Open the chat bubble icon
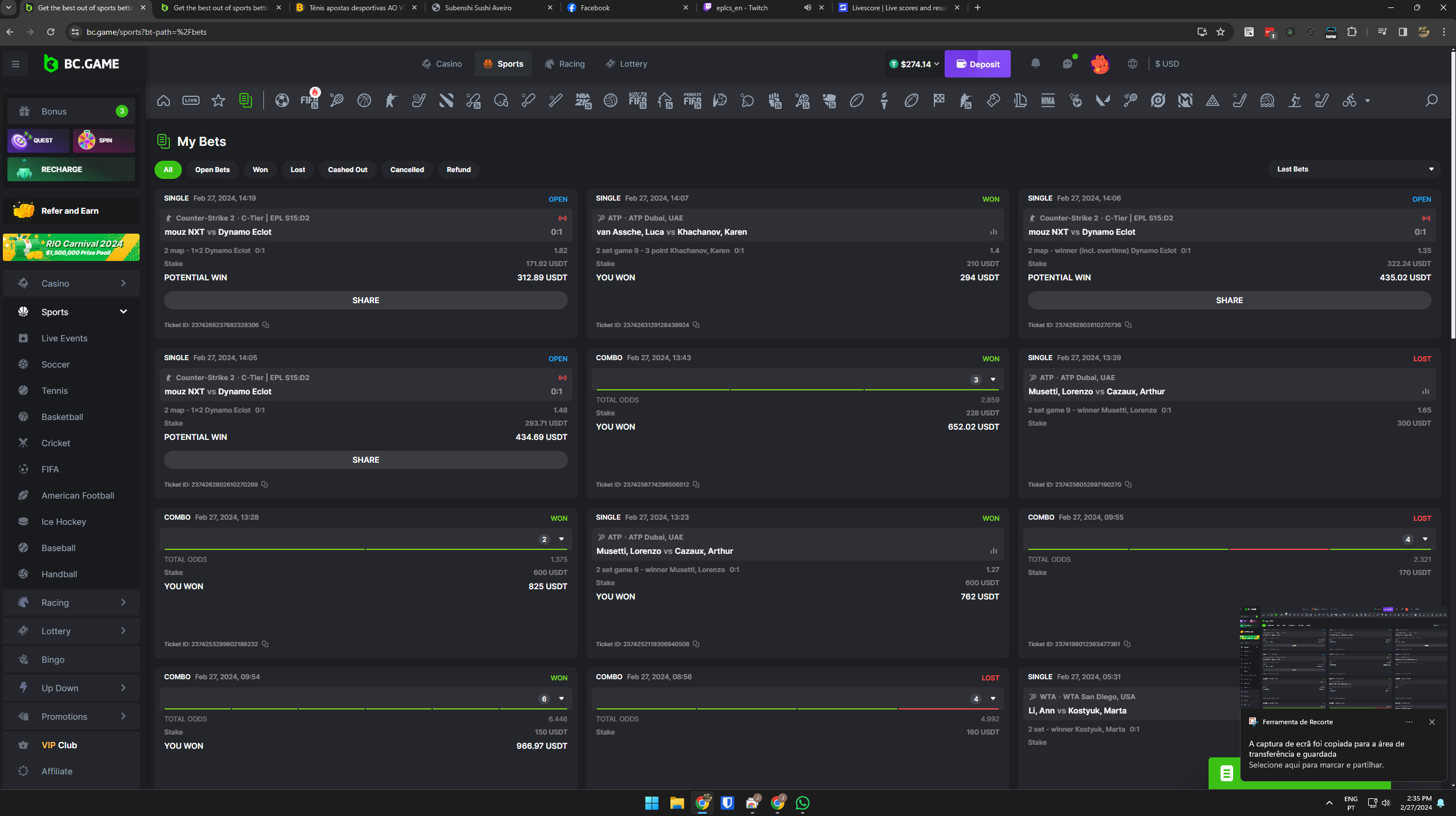The width and height of the screenshot is (1456, 816). [x=1068, y=64]
